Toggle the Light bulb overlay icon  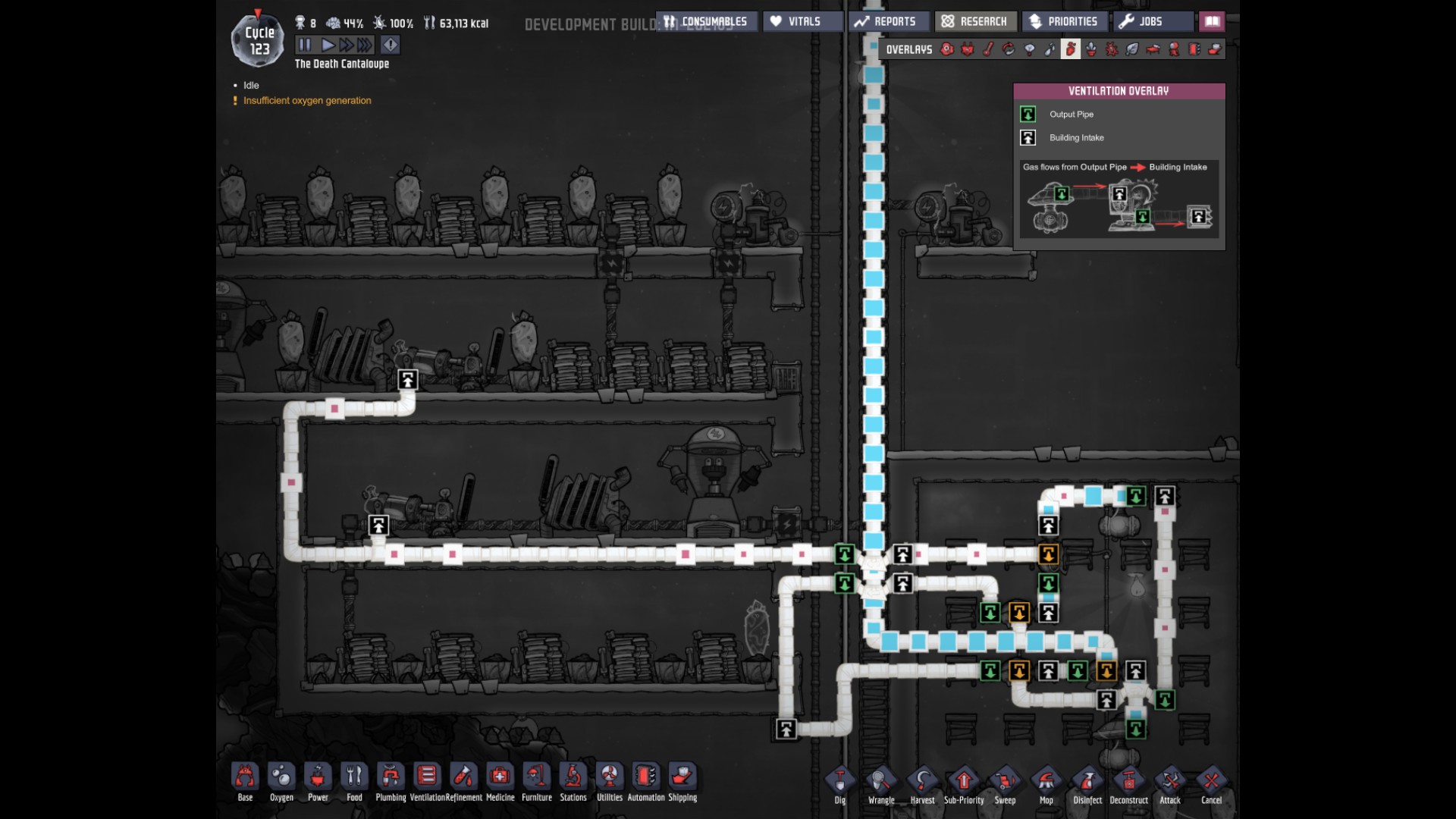coord(1030,49)
